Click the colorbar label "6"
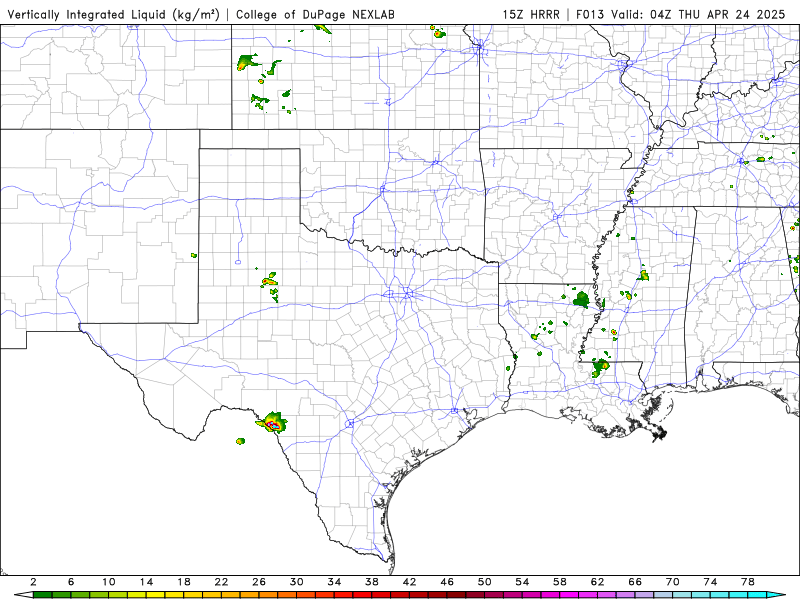The height and width of the screenshot is (600, 800). click(x=71, y=582)
